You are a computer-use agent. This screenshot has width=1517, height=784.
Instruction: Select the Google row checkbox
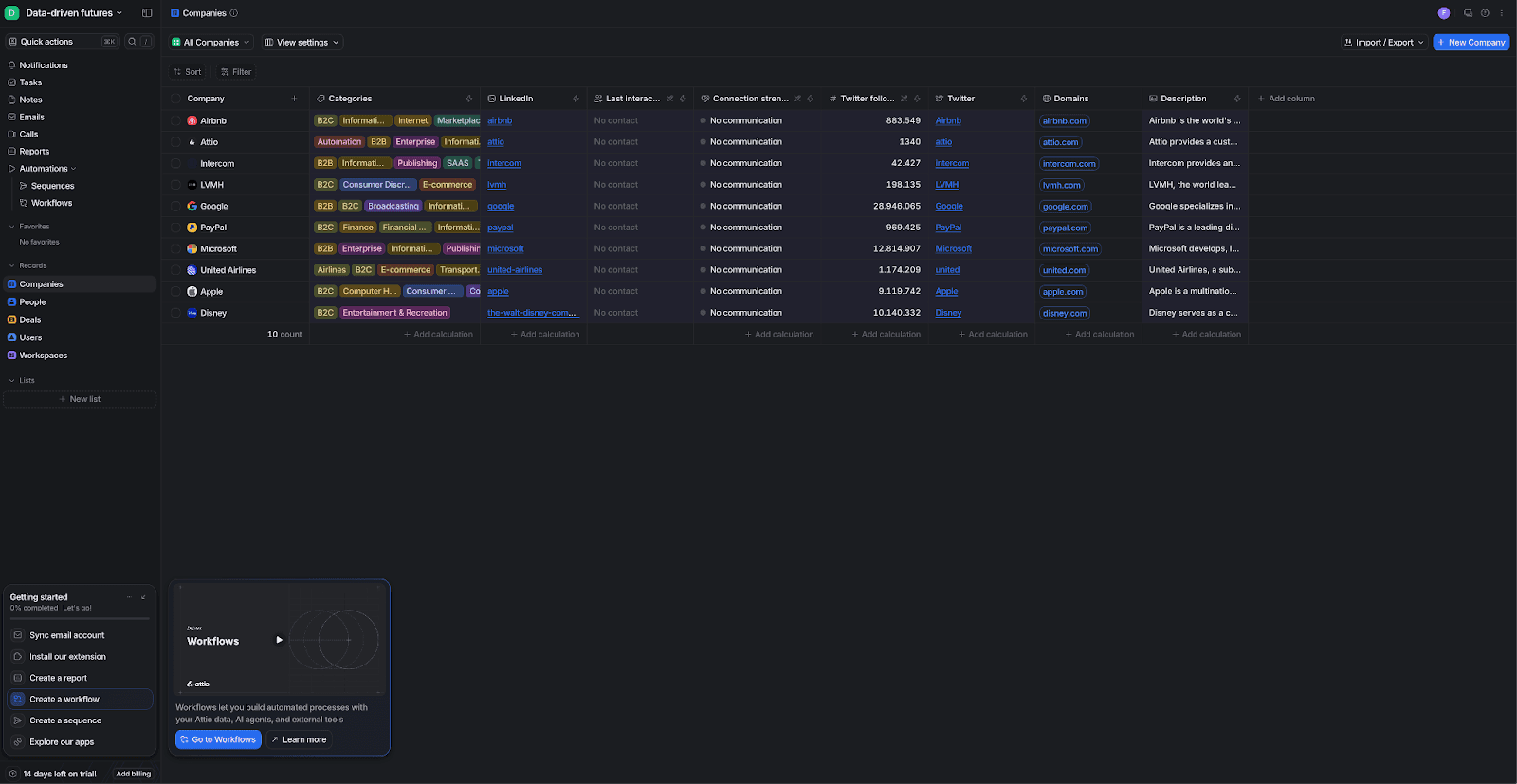coord(175,206)
